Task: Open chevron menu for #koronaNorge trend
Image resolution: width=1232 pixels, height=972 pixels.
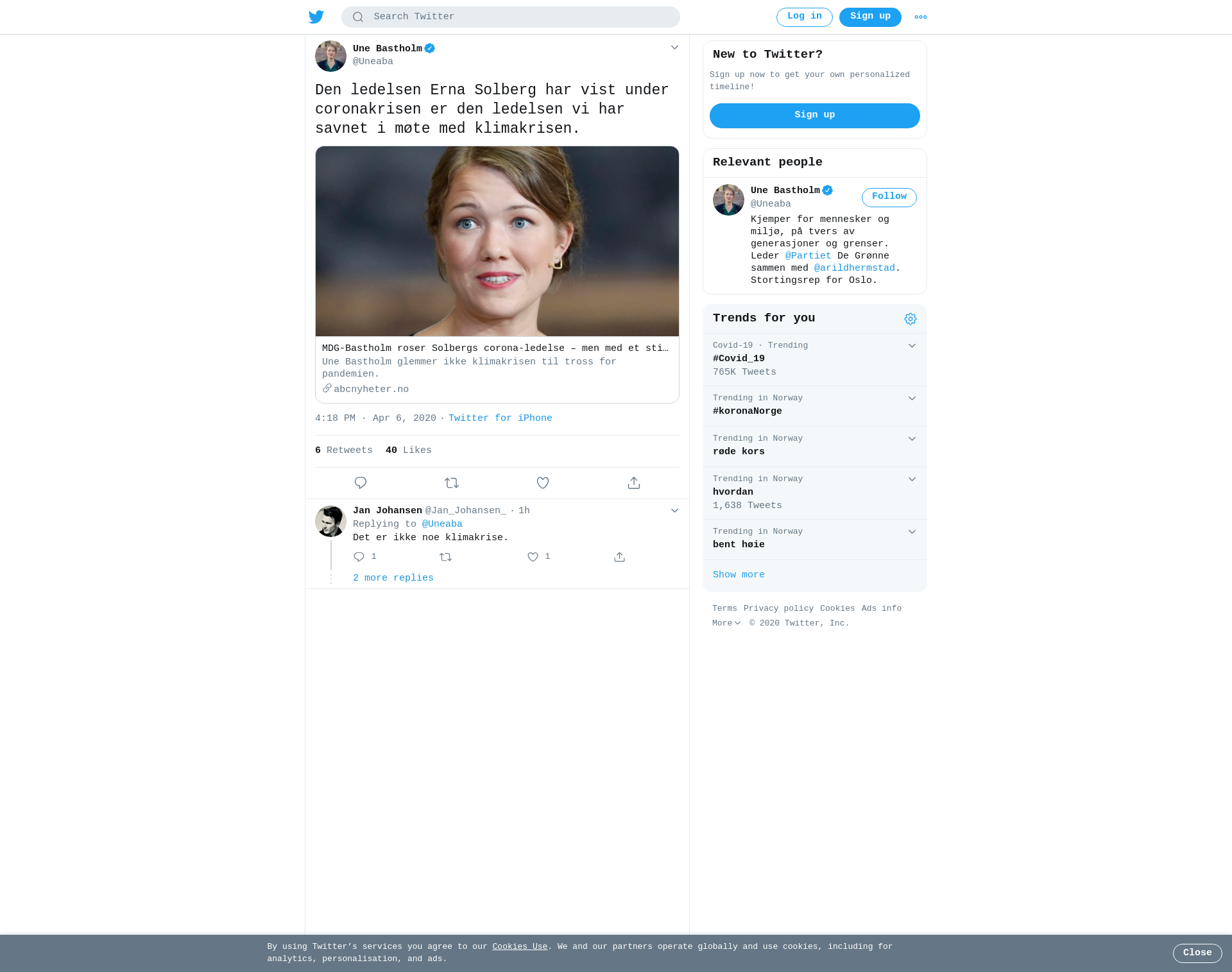Action: (912, 398)
